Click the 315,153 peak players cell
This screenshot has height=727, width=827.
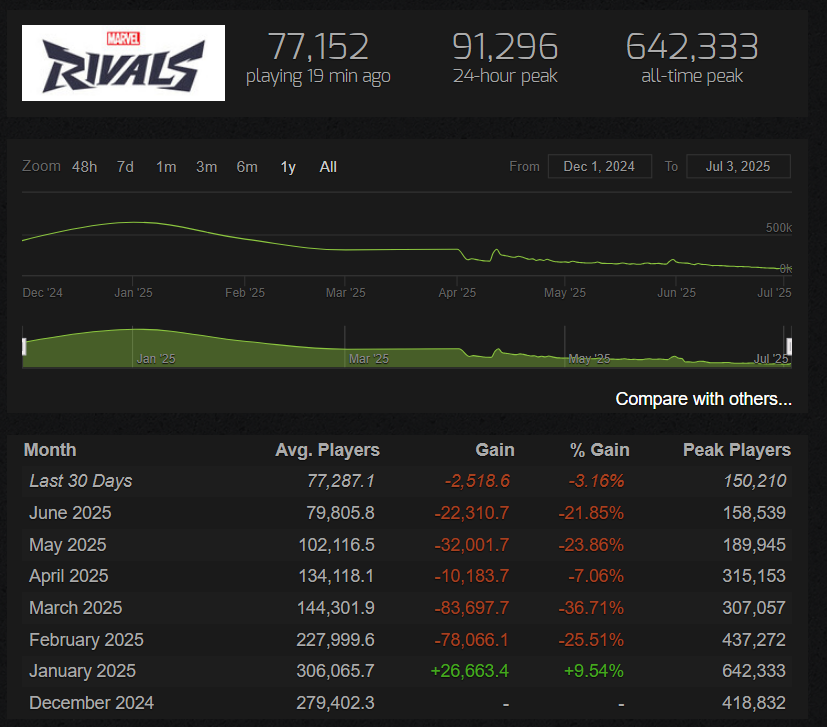pos(754,576)
